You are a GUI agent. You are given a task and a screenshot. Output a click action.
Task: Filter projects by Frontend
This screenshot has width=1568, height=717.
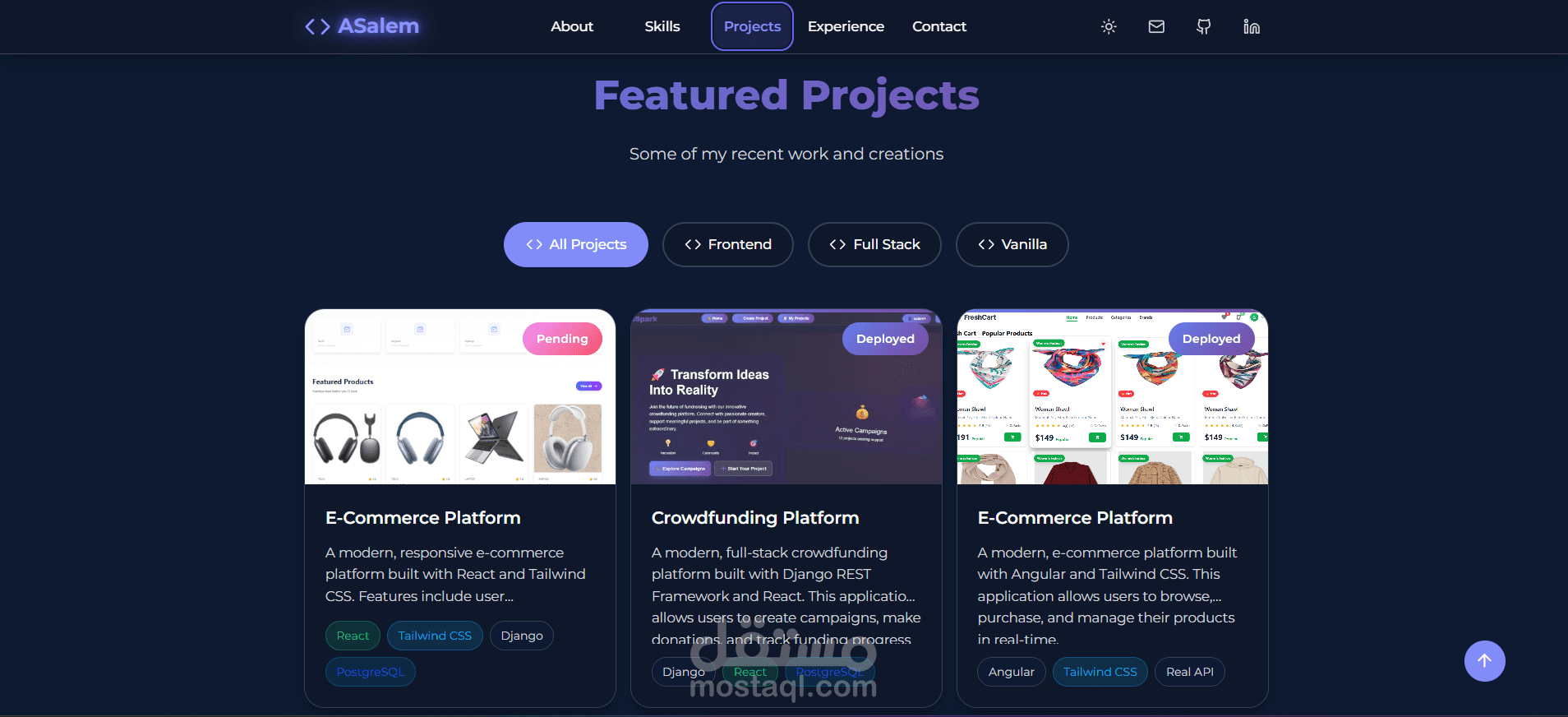[x=728, y=244]
